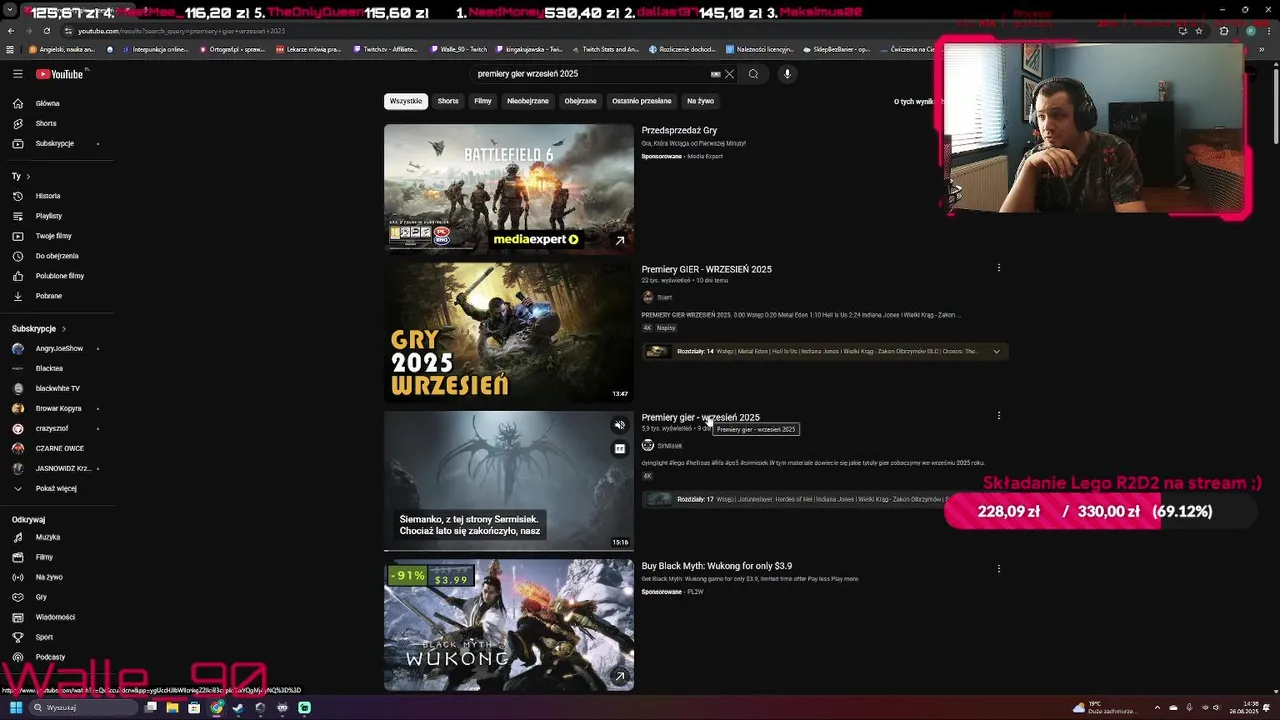The width and height of the screenshot is (1280, 720).
Task: Expand Rozdziały: 14 chapters of the first video
Action: tap(996, 352)
